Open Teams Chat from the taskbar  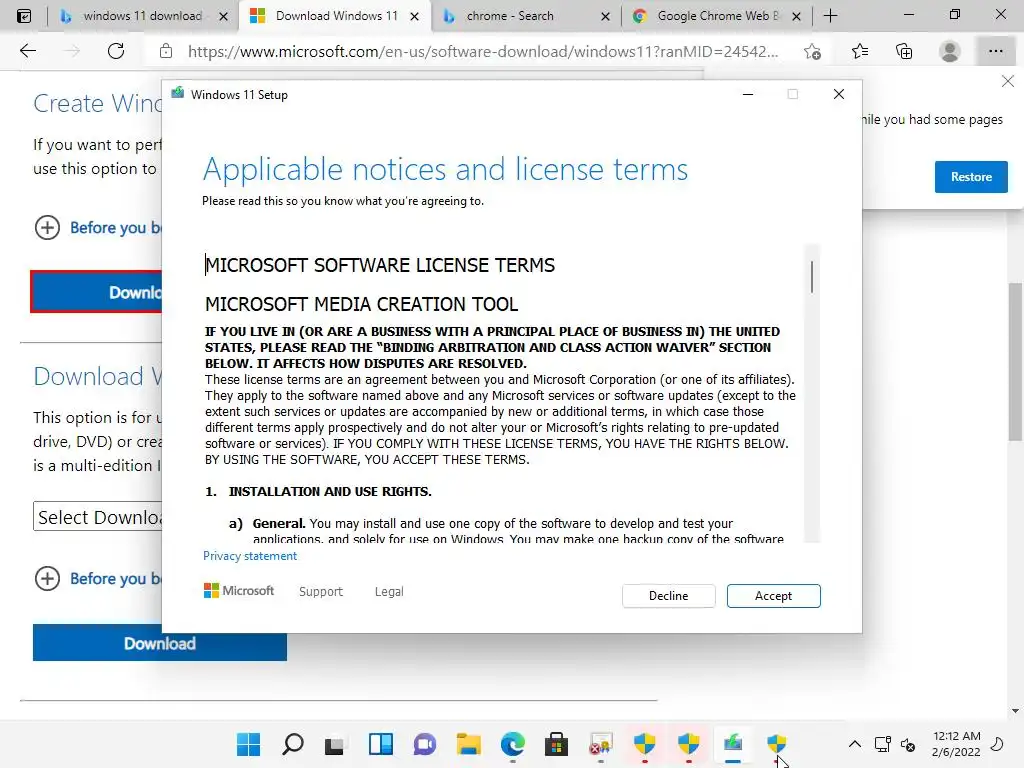424,744
